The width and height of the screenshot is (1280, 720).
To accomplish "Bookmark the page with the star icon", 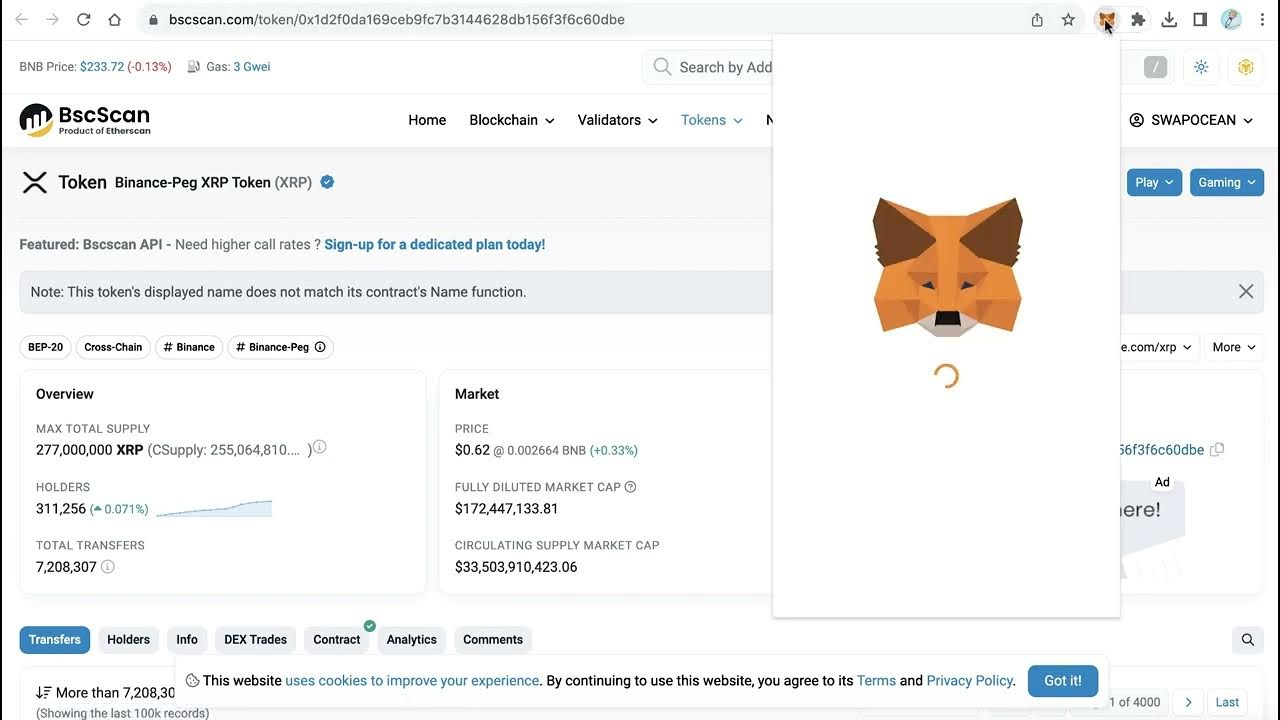I will (1068, 19).
